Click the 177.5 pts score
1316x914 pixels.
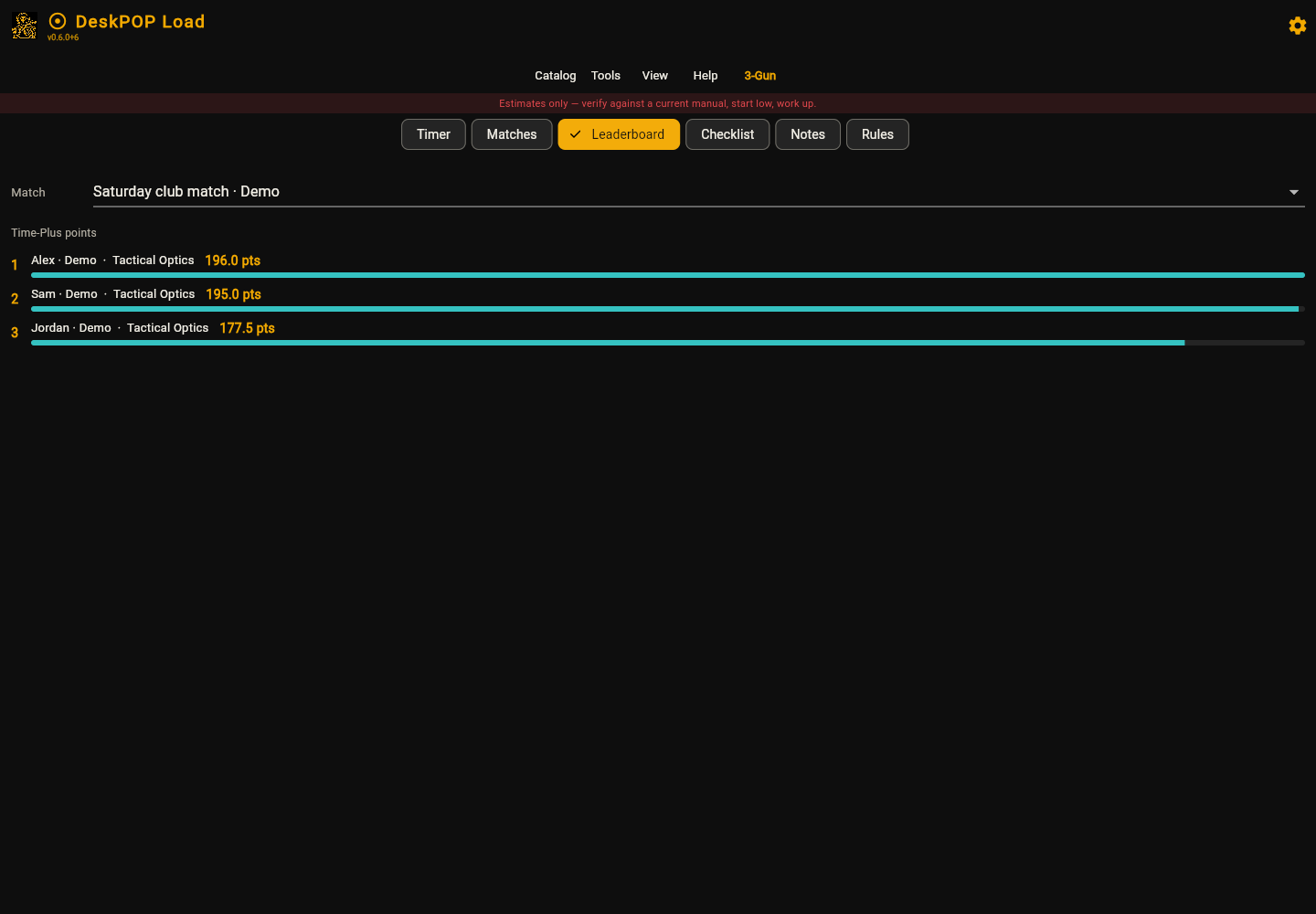click(247, 328)
